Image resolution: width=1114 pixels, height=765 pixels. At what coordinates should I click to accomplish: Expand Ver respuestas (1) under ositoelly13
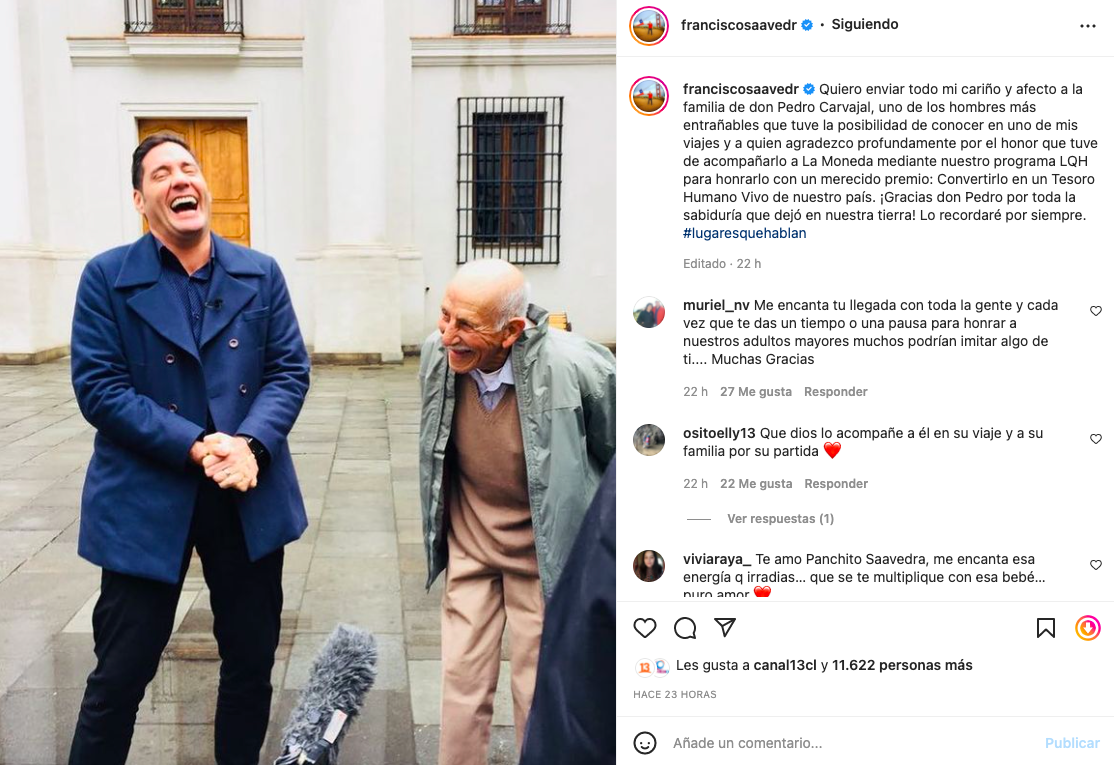coord(780,519)
